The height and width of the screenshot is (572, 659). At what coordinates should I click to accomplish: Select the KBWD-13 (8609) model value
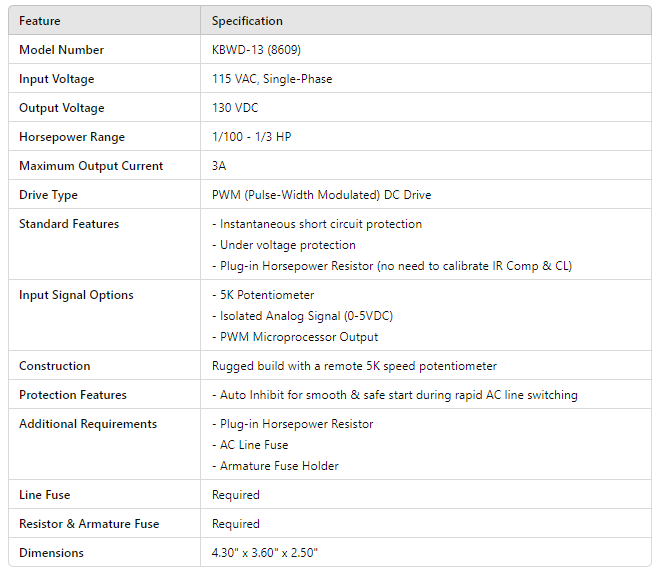[257, 50]
